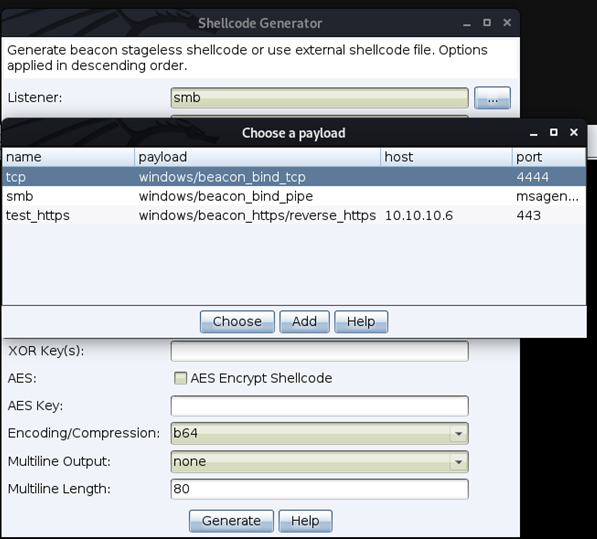Screen dimensions: 597x539
Task: Click Add to create a listener
Action: [x=304, y=322]
